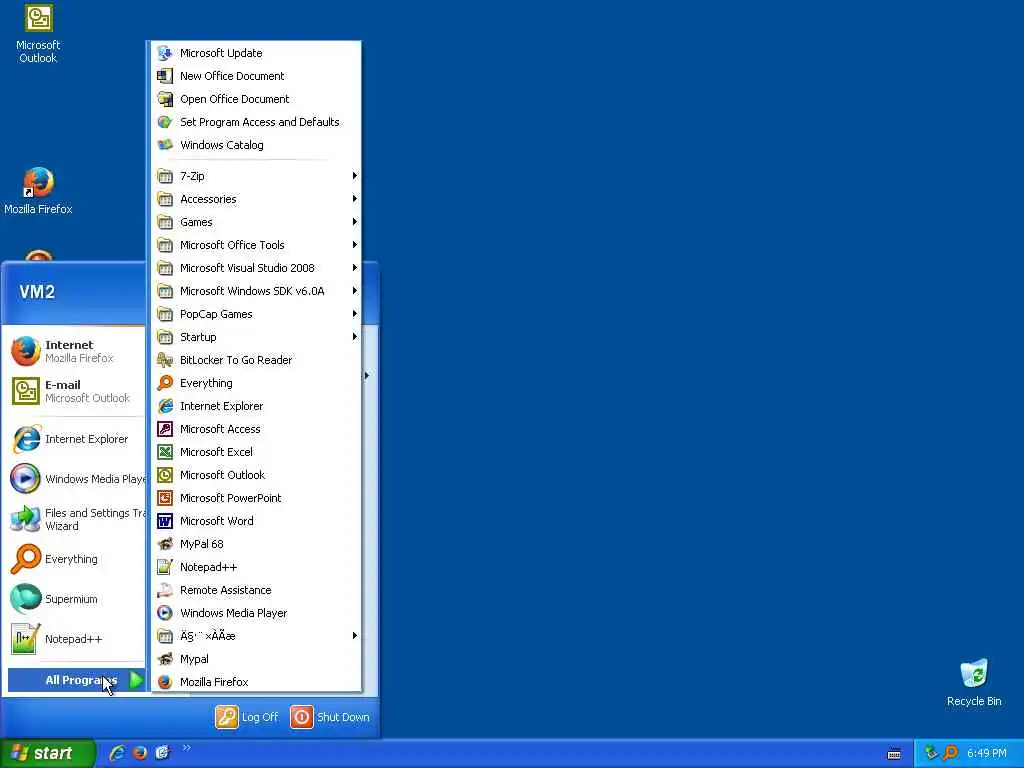This screenshot has height=768, width=1024.
Task: Select Microsoft Outlook desktop icon
Action: pos(38,34)
